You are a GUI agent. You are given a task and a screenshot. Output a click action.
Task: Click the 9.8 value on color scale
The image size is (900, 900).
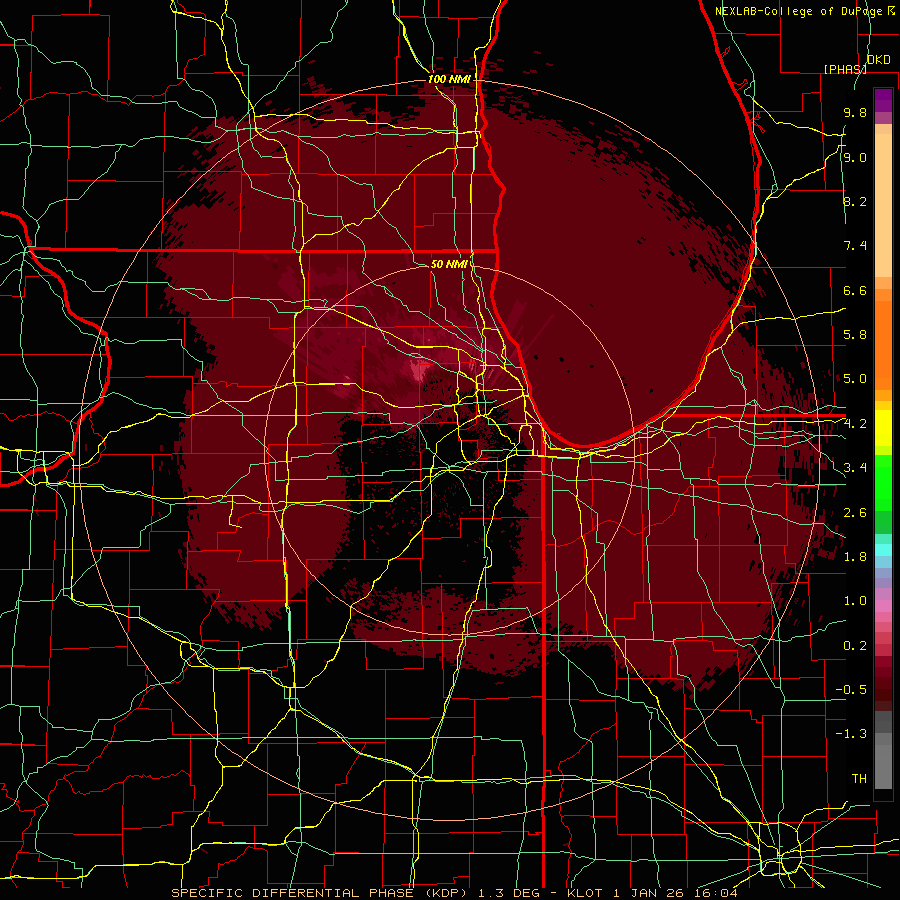[855, 113]
